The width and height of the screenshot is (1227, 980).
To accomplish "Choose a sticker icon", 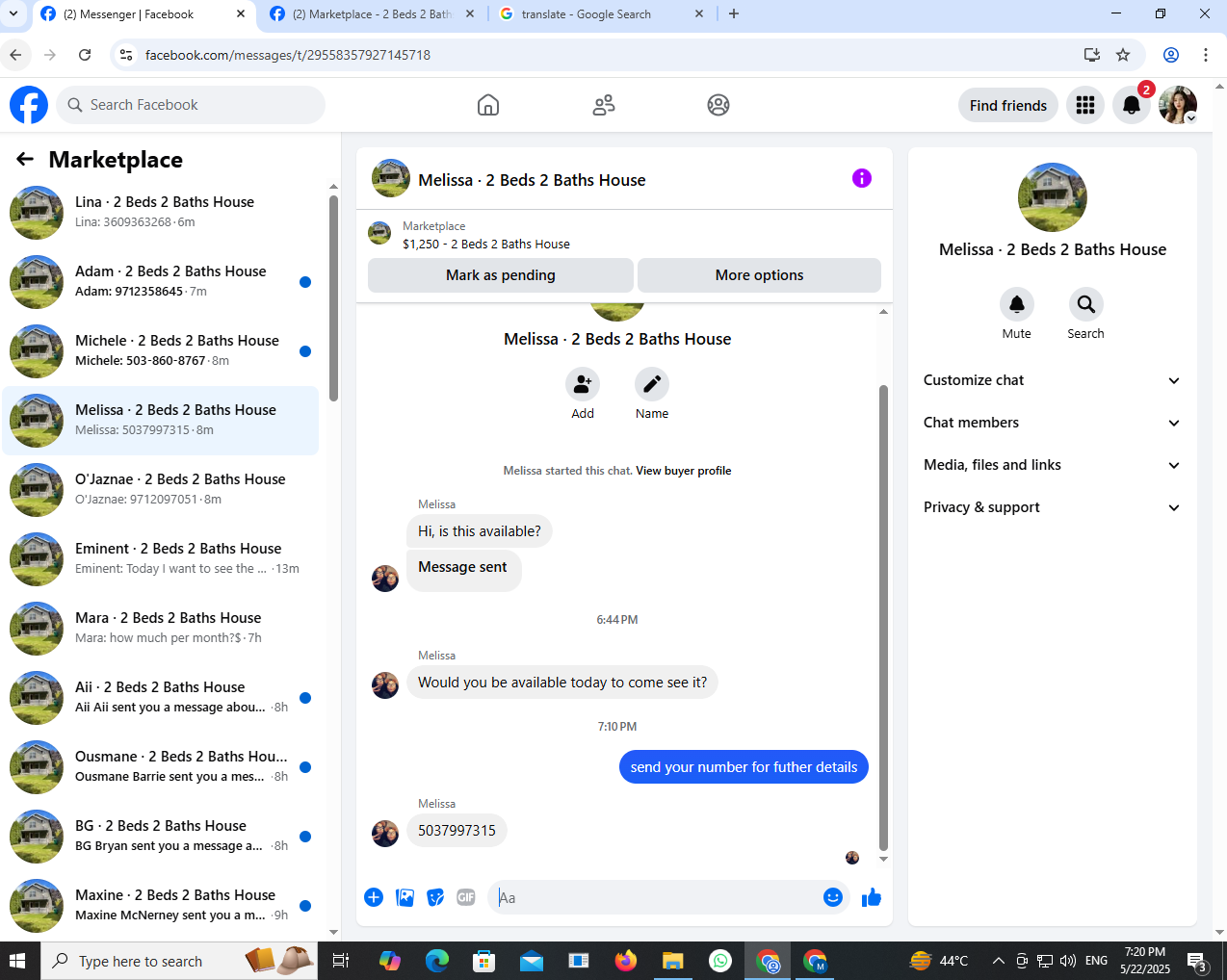I will [x=436, y=897].
